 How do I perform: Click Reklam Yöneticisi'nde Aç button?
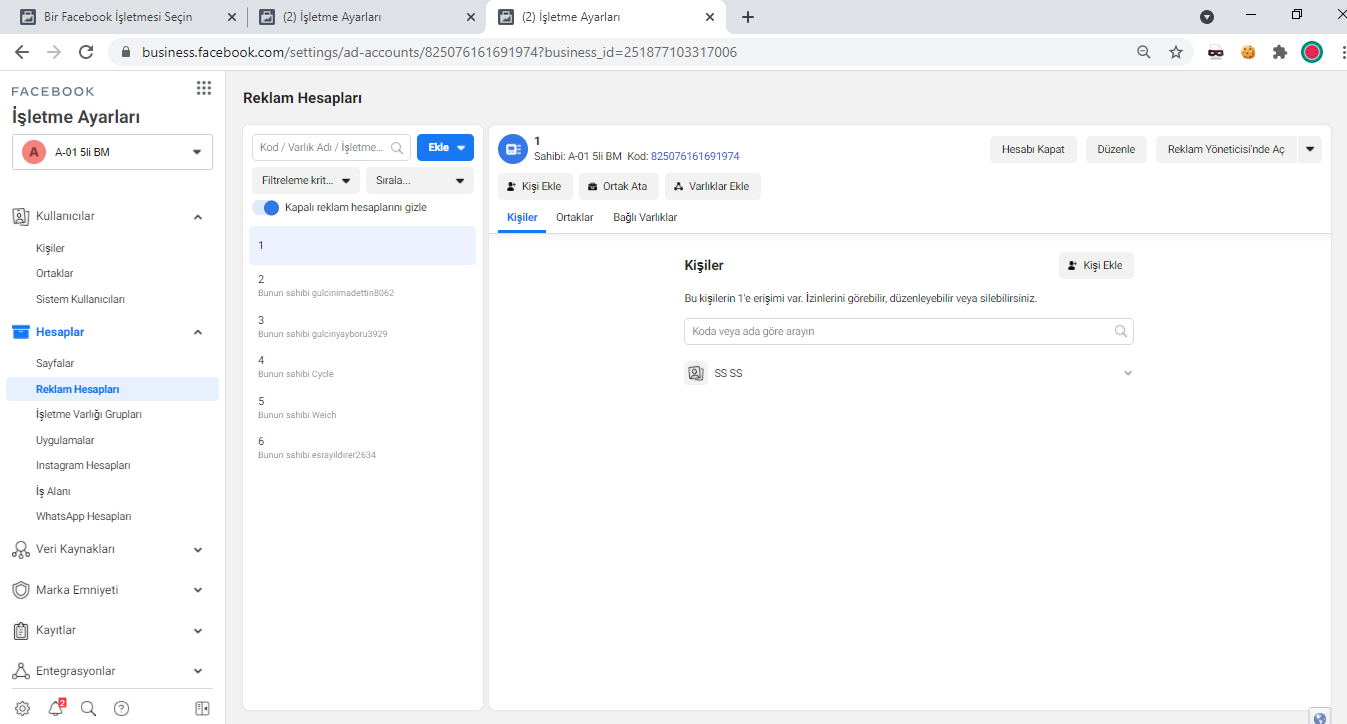(x=1226, y=149)
